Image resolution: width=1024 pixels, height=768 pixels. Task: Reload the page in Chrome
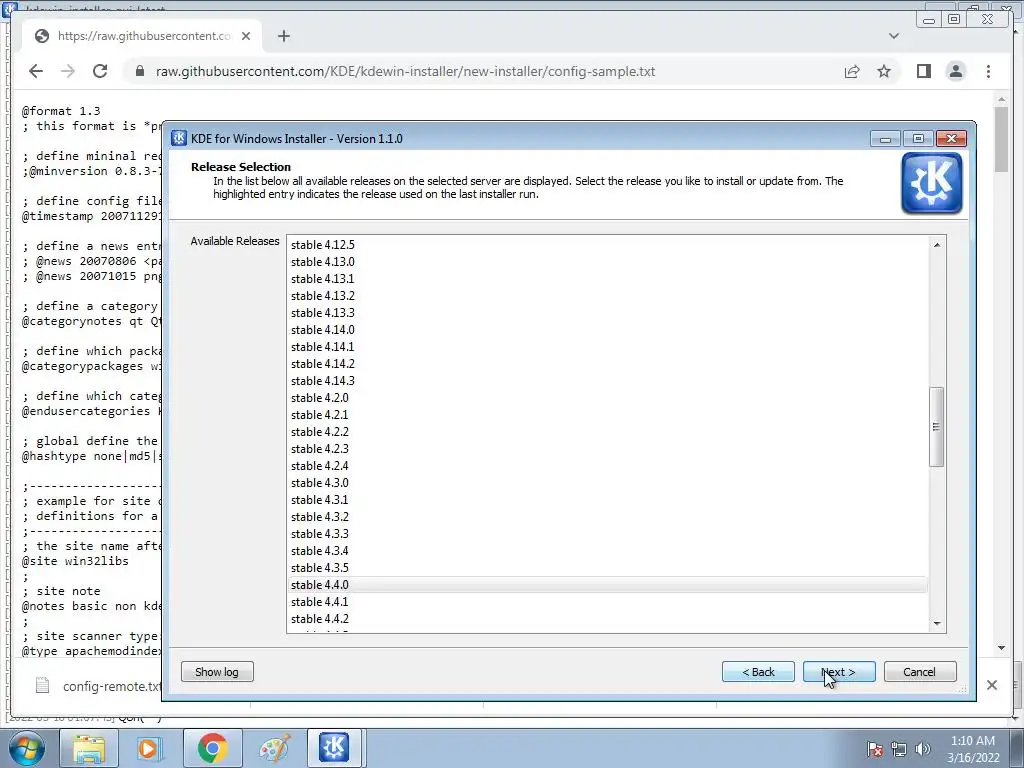pos(100,71)
